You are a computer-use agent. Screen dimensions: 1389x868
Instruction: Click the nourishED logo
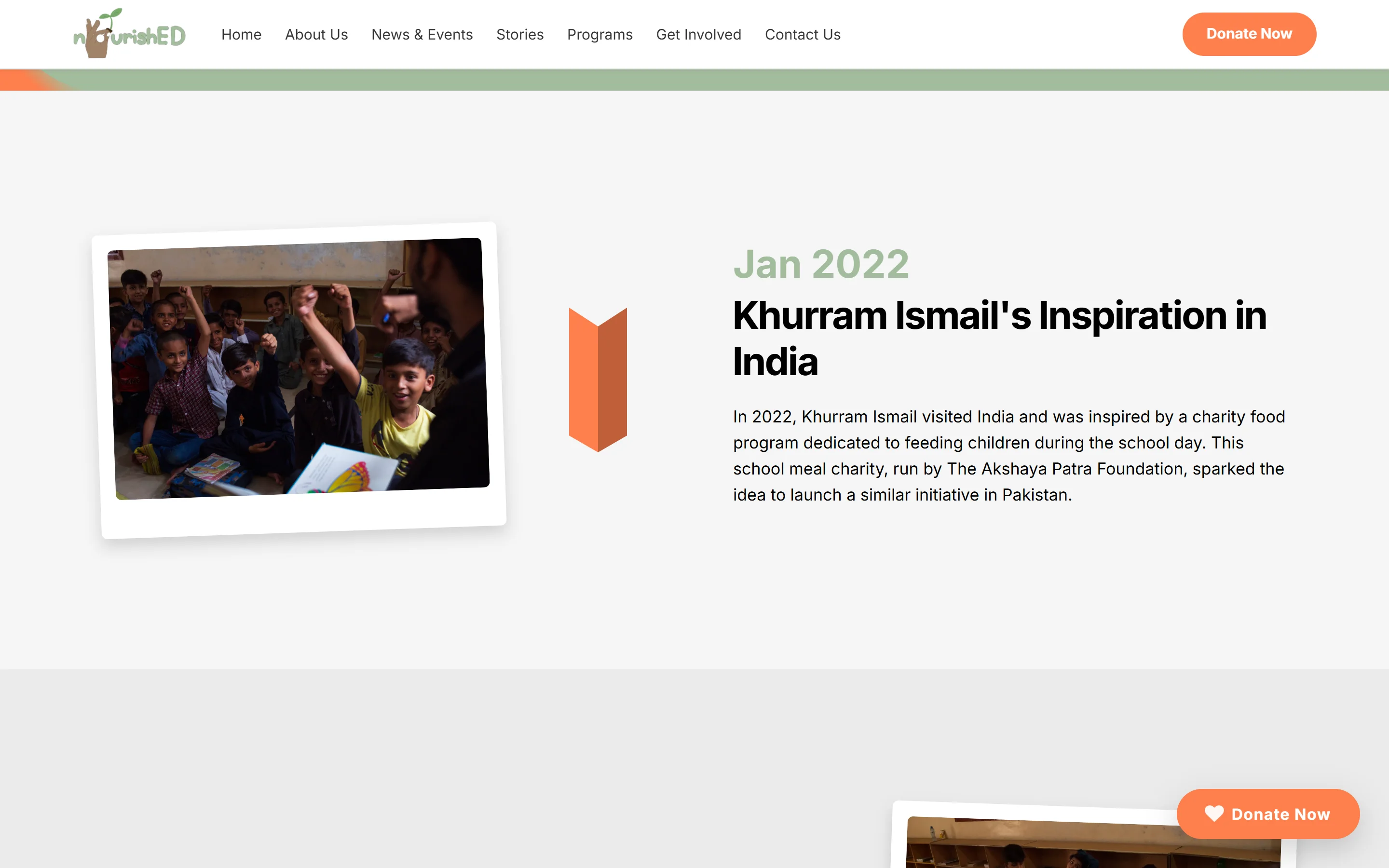click(129, 33)
